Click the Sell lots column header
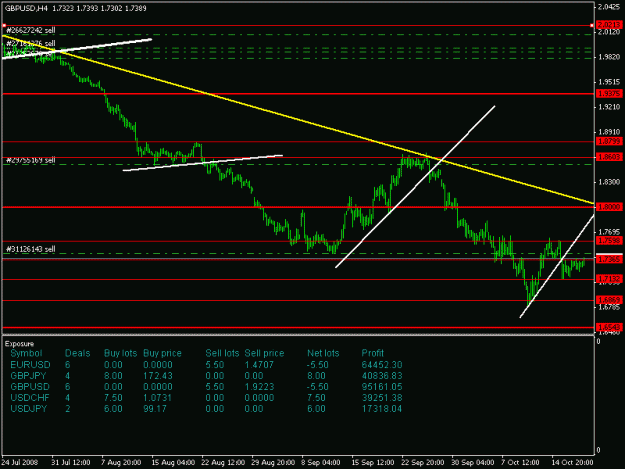Screen dimensions: 625x469 (222, 353)
